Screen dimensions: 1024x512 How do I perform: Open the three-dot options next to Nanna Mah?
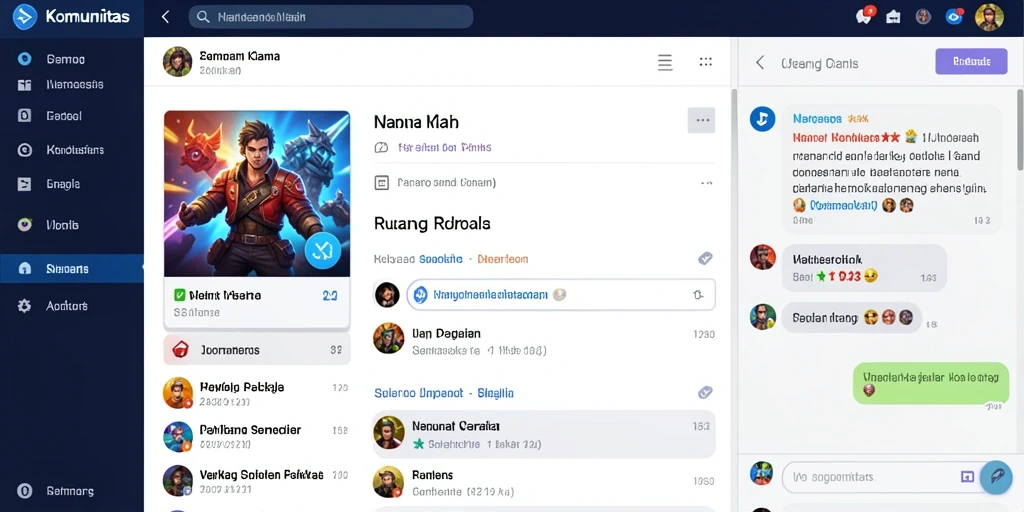(x=701, y=121)
